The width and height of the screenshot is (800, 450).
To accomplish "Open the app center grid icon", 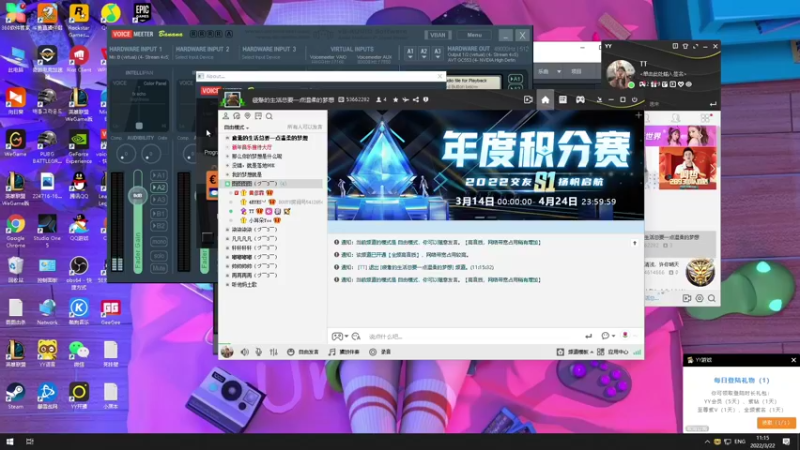I will (x=601, y=352).
